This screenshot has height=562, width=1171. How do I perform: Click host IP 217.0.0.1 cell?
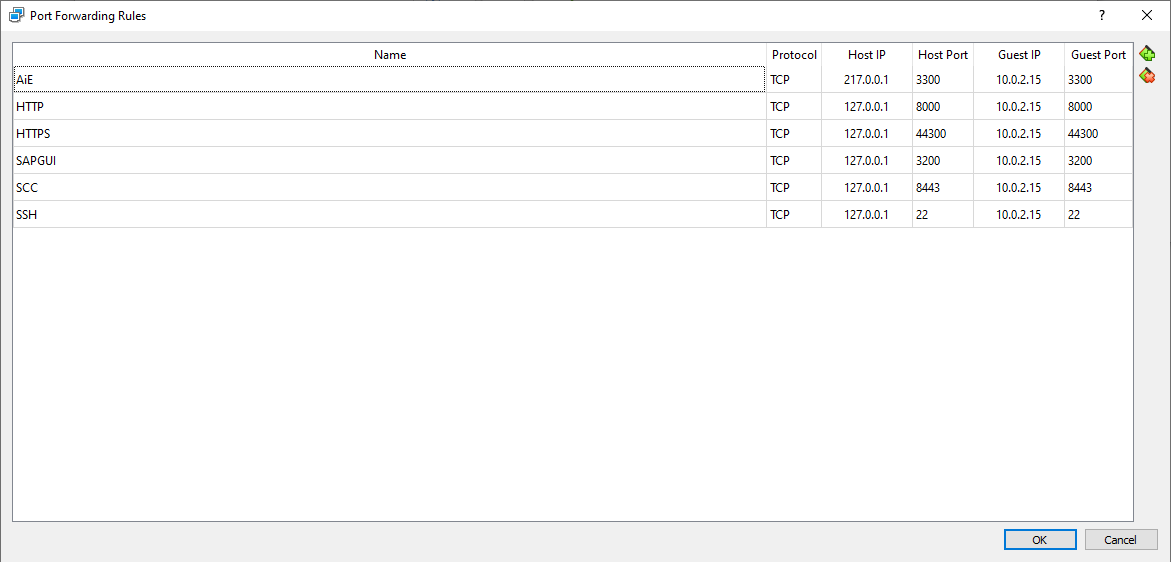pyautogui.click(x=866, y=80)
